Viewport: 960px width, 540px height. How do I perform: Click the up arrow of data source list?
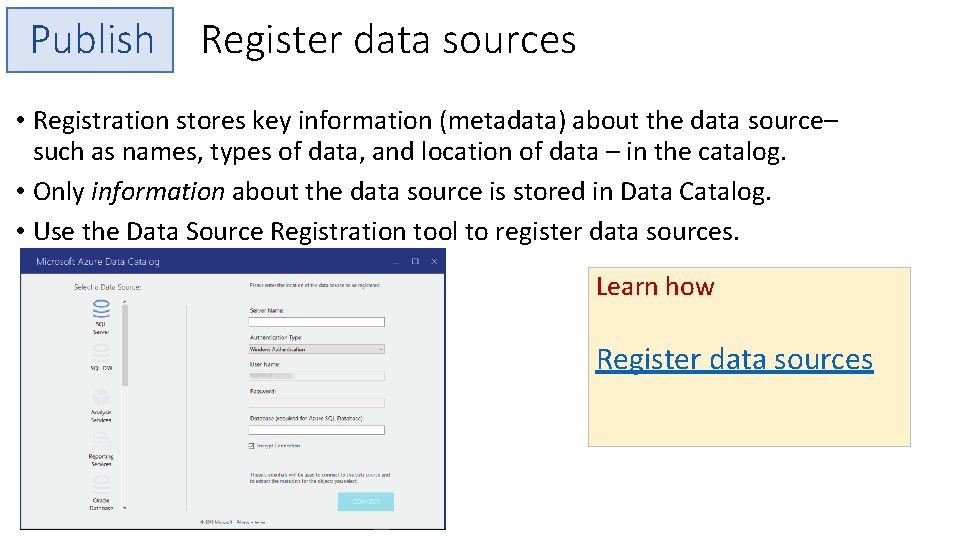pos(125,302)
